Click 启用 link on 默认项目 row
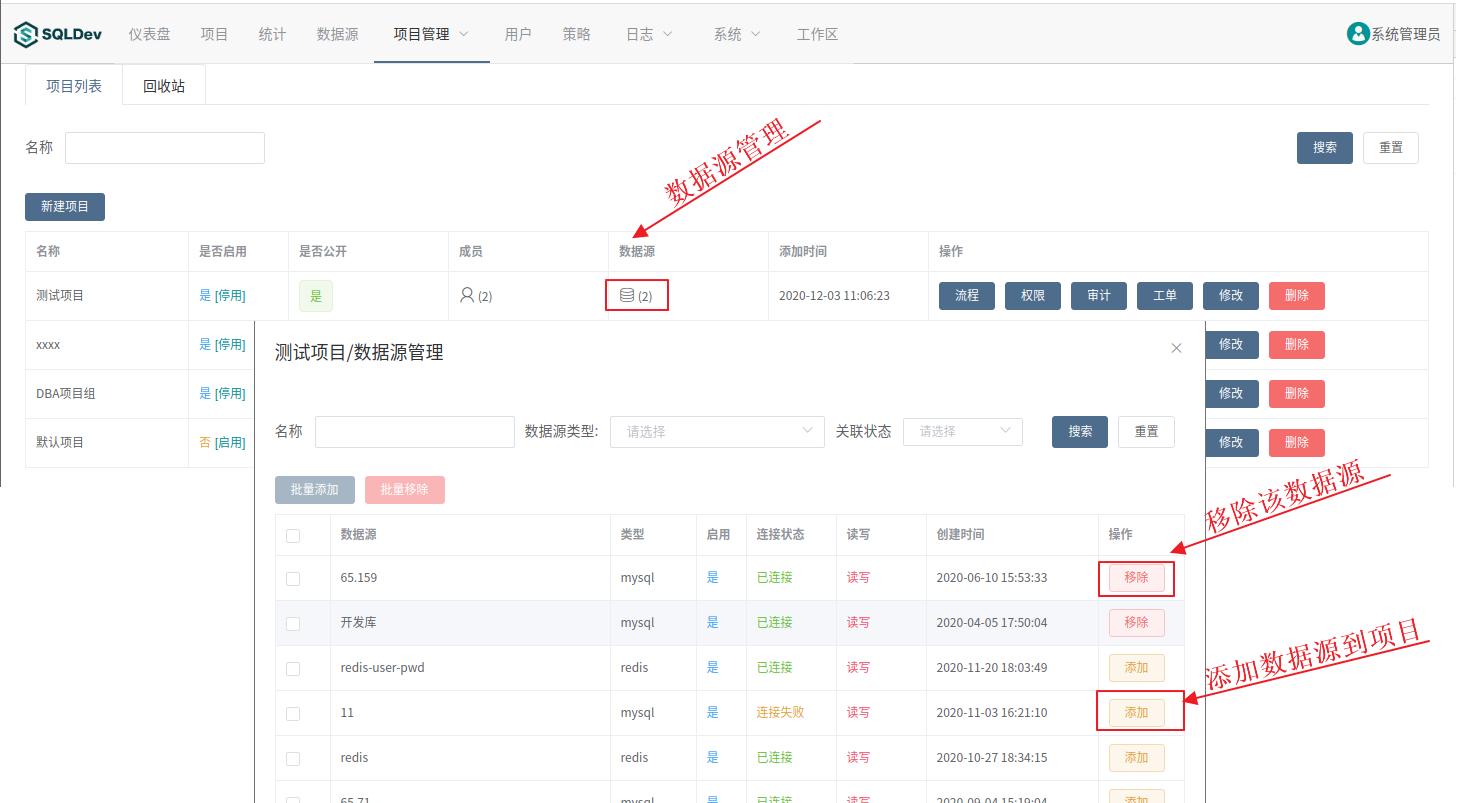 click(x=231, y=442)
